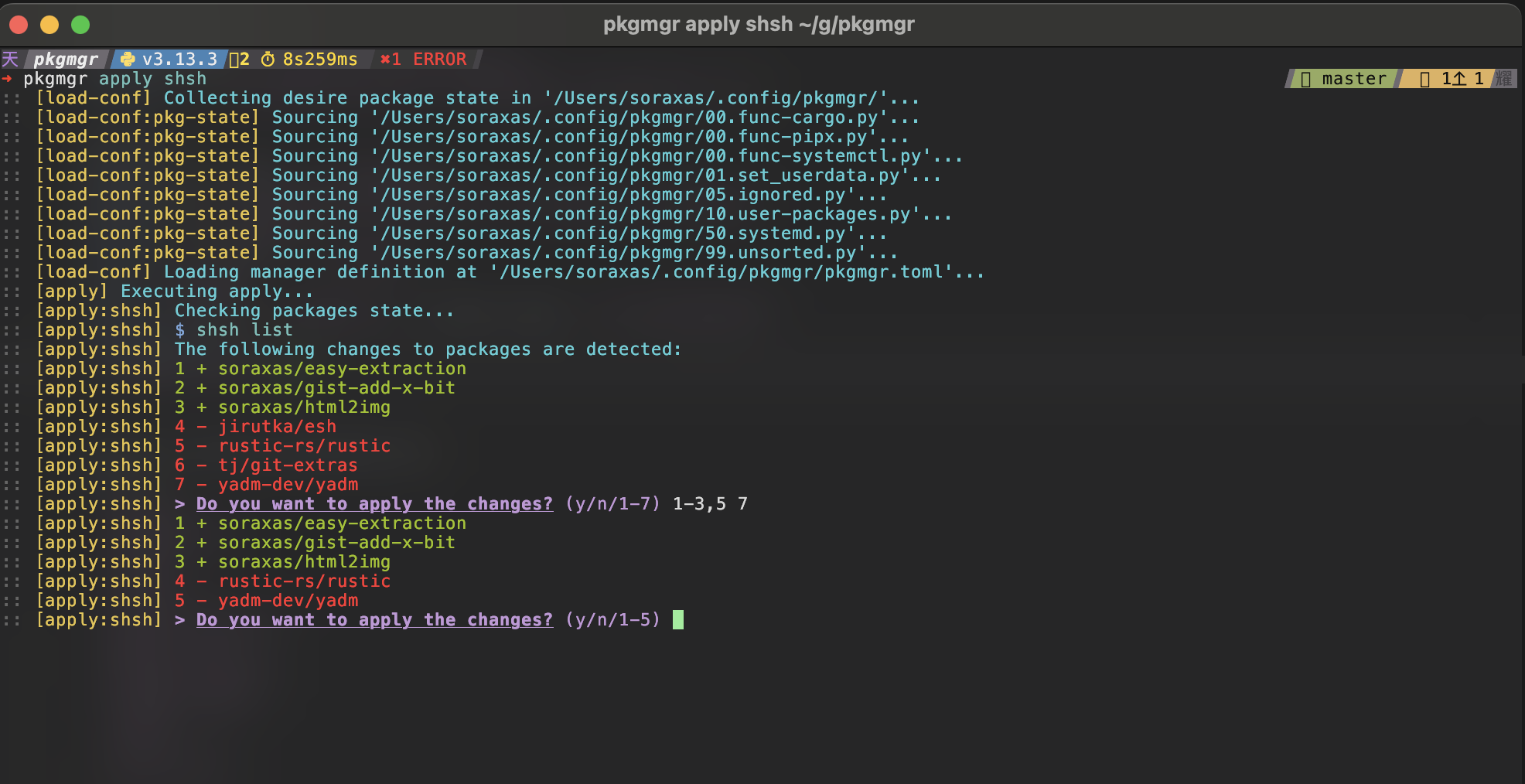Click the 天 glyph at the prompt start

pos(10,60)
